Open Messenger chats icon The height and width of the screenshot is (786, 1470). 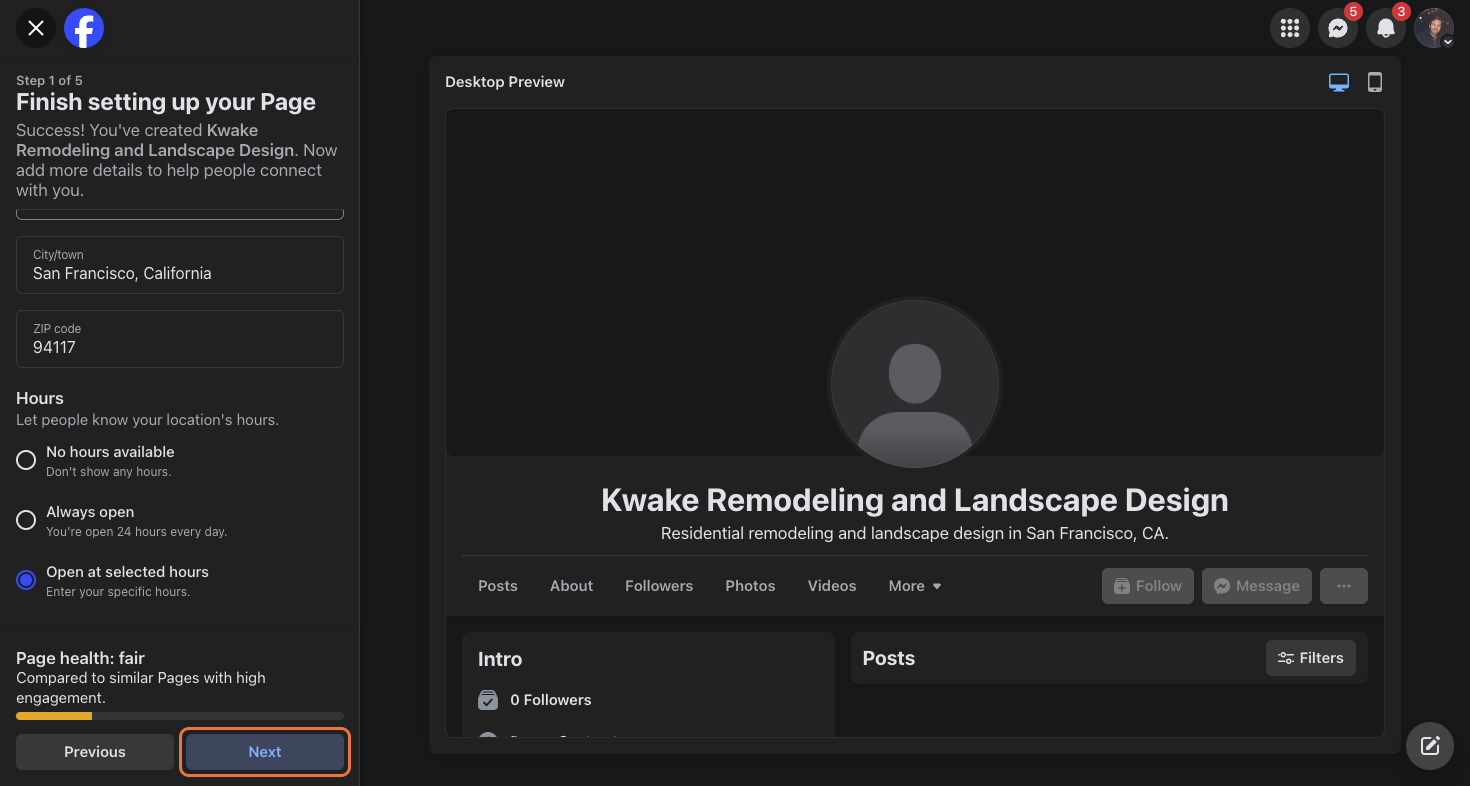pos(1338,28)
